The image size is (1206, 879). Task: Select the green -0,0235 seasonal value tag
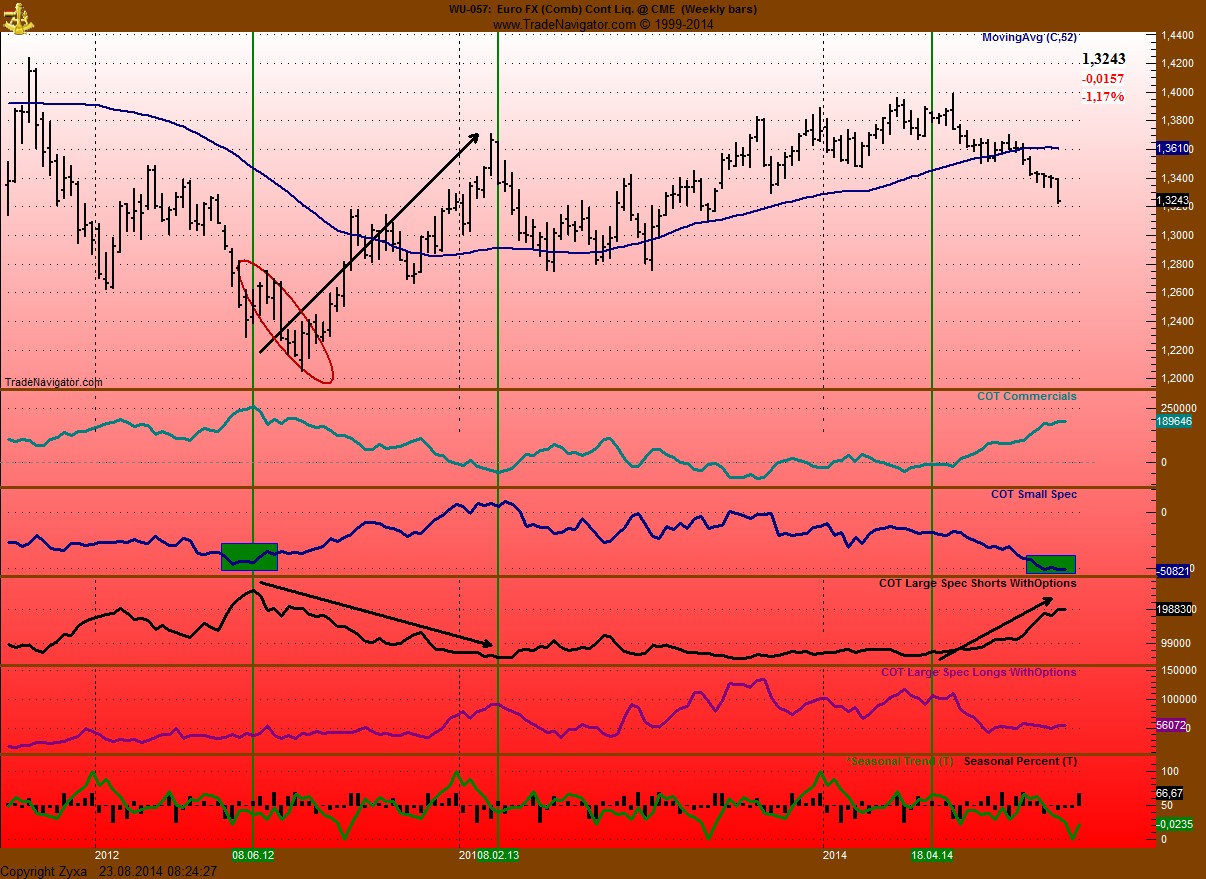click(x=1174, y=823)
